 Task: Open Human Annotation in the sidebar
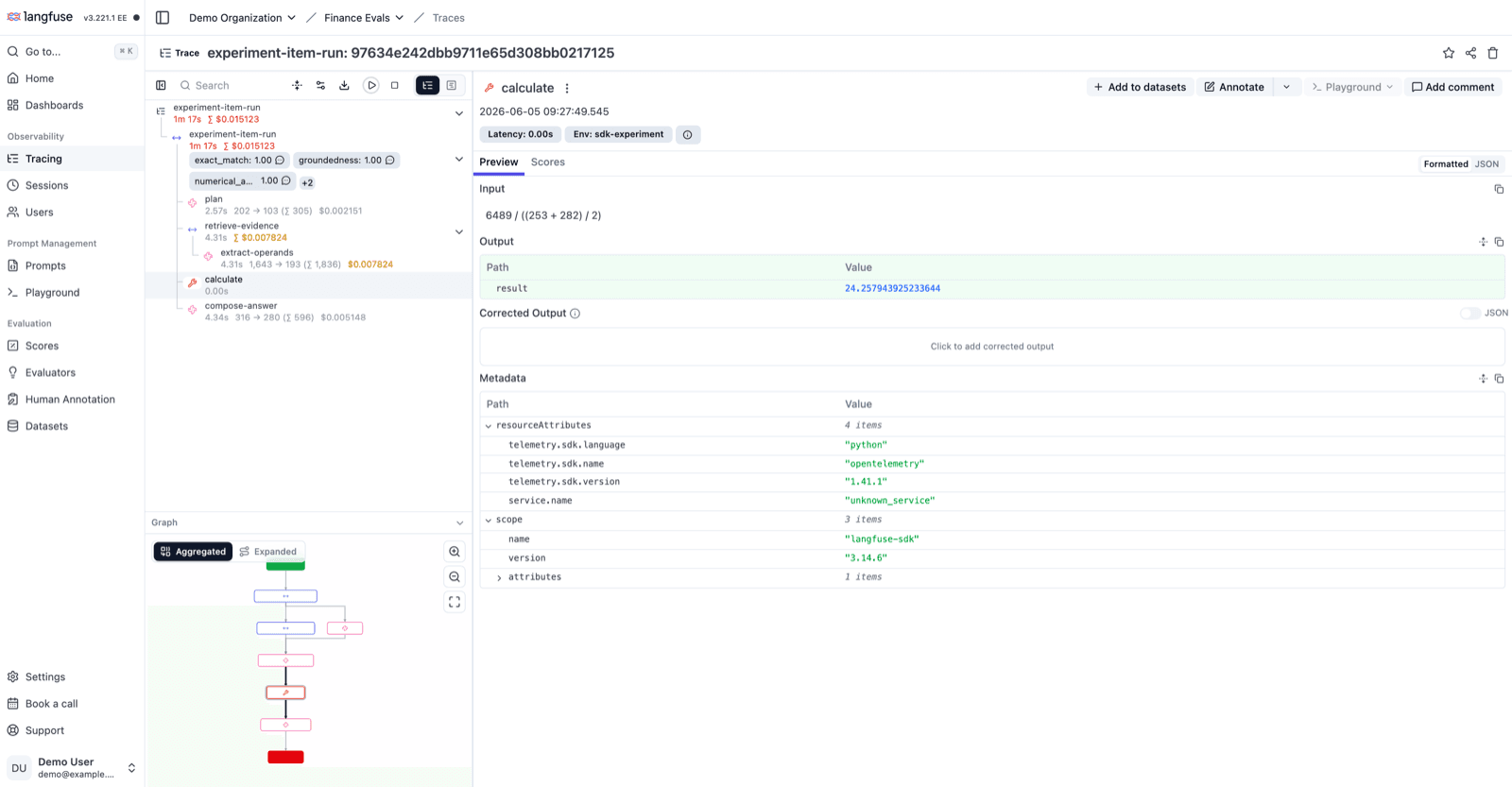(72, 399)
